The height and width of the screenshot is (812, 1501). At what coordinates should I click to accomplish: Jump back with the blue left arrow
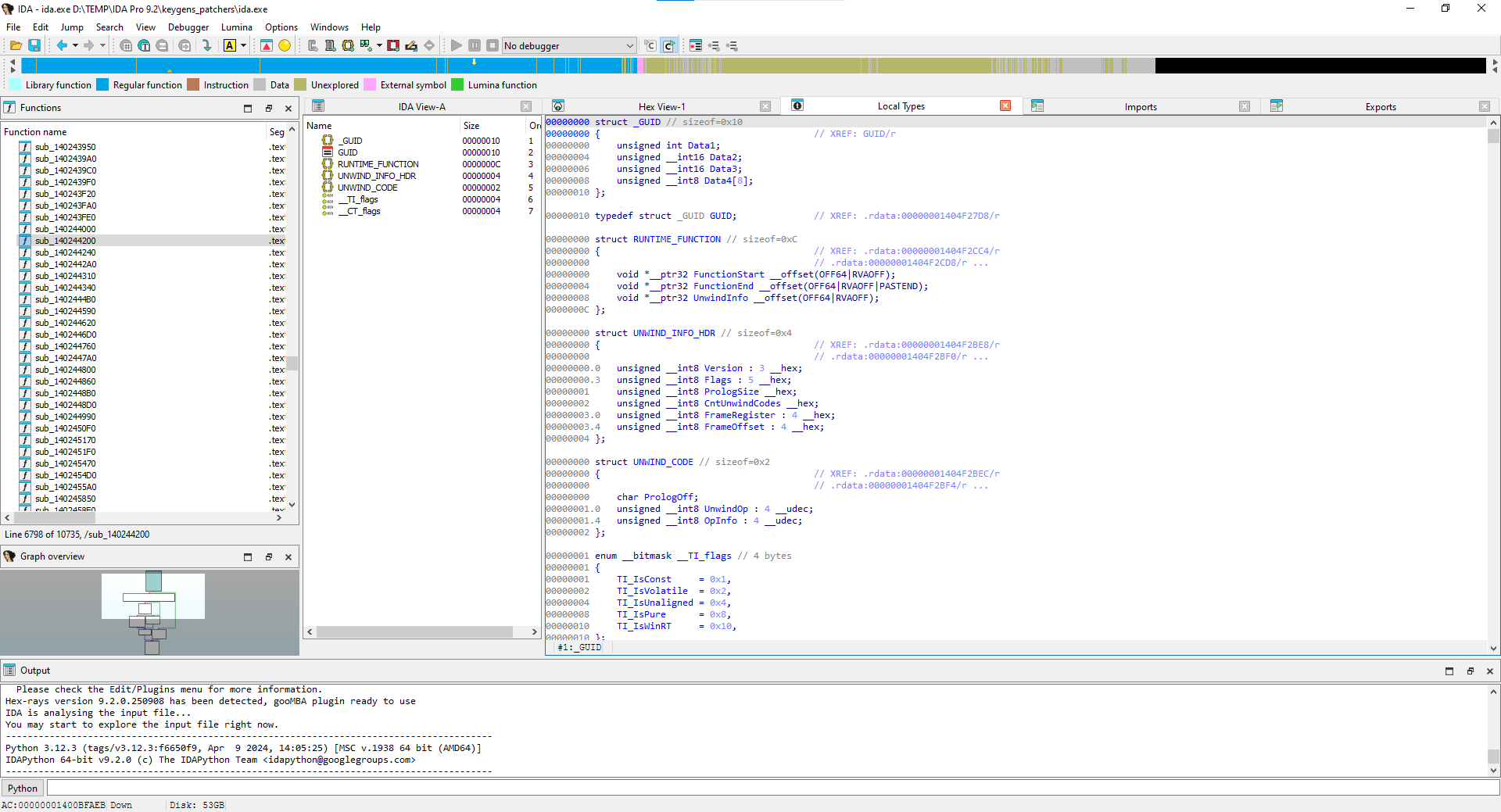(61, 46)
